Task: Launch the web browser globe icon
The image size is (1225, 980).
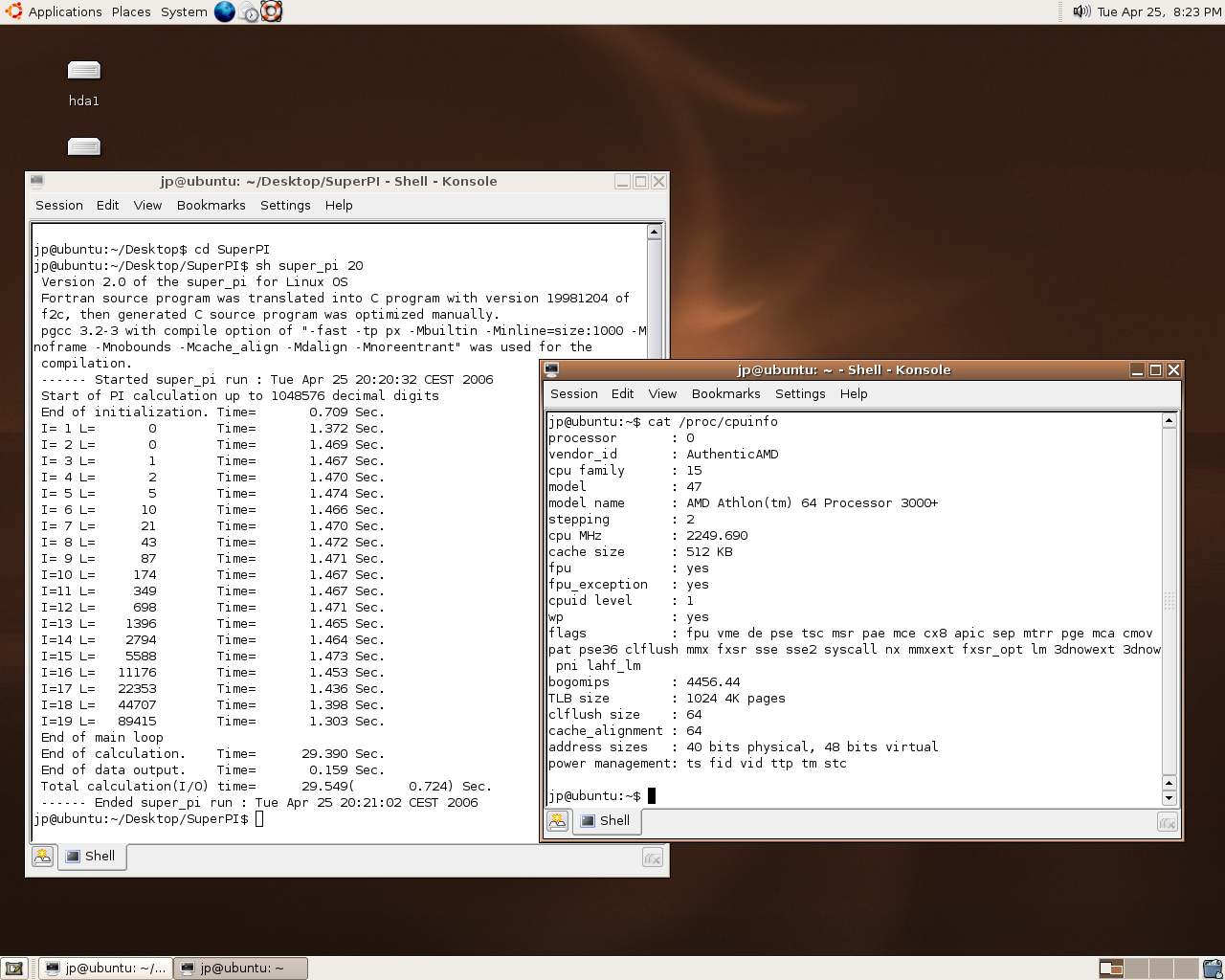Action: point(225,11)
